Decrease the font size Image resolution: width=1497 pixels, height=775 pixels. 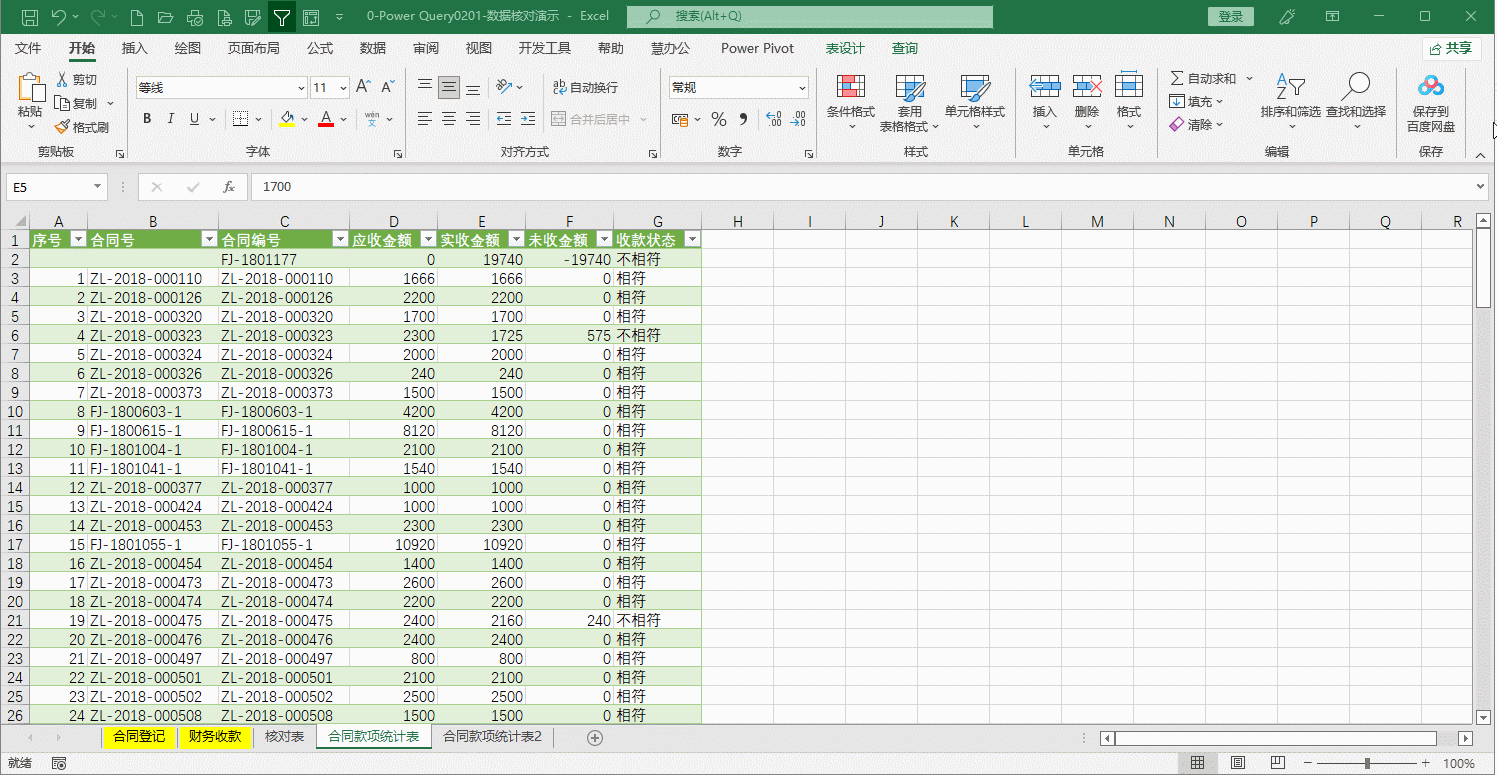pyautogui.click(x=389, y=88)
